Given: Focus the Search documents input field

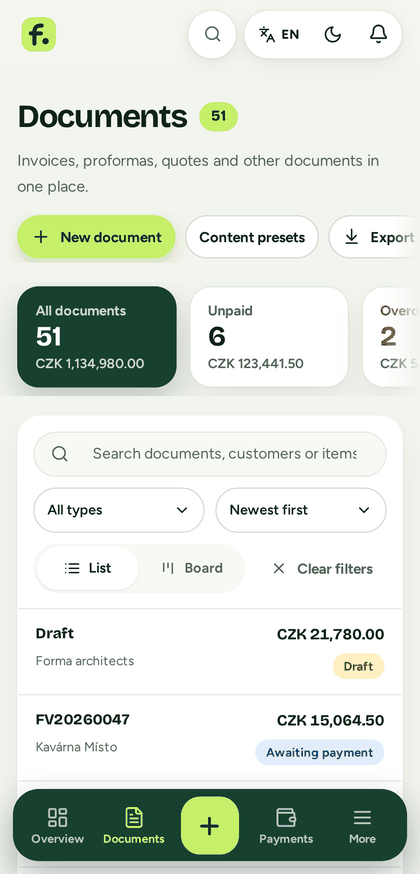Looking at the screenshot, I should [210, 454].
